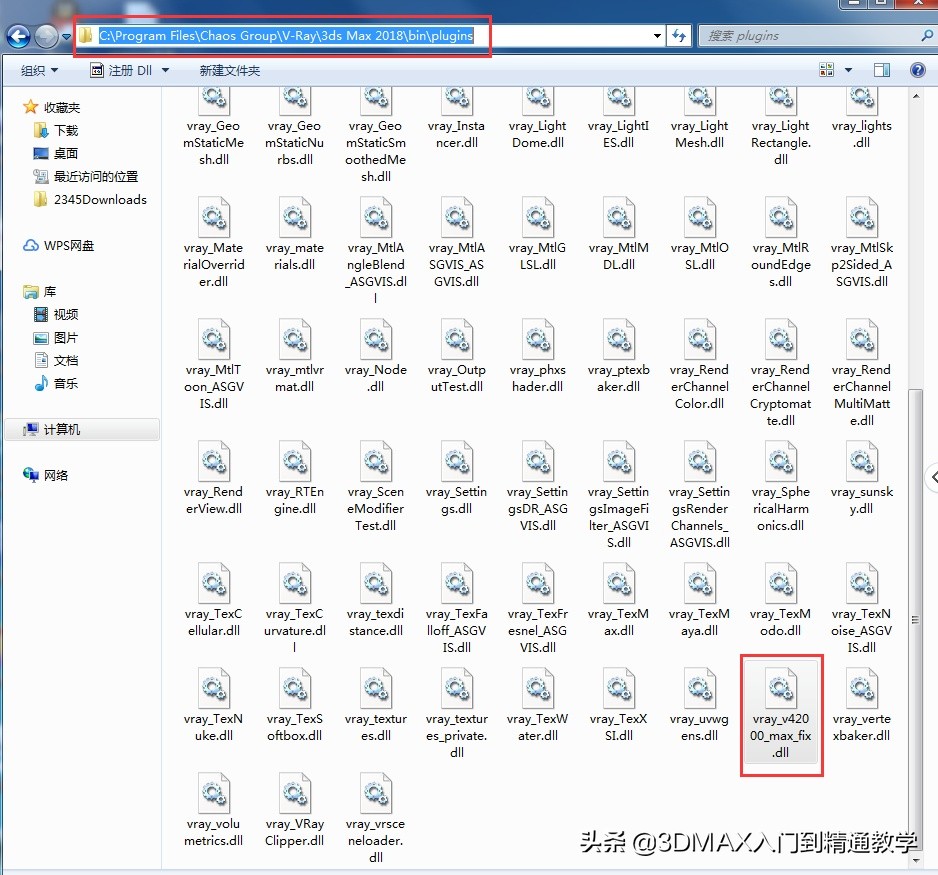Toggle the preview pane icon

coord(882,71)
